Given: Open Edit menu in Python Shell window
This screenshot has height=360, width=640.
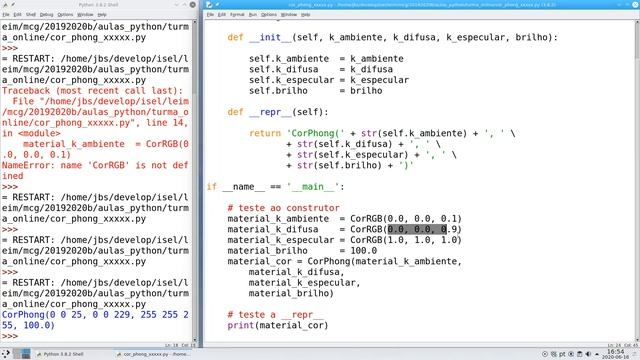Looking at the screenshot, I should pyautogui.click(x=17, y=15).
